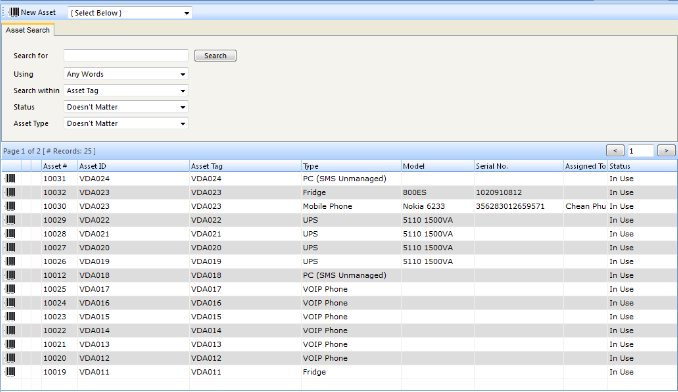This screenshot has width=678, height=392.
Task: Open barcode icon for asset 10020
Action: (x=11, y=358)
